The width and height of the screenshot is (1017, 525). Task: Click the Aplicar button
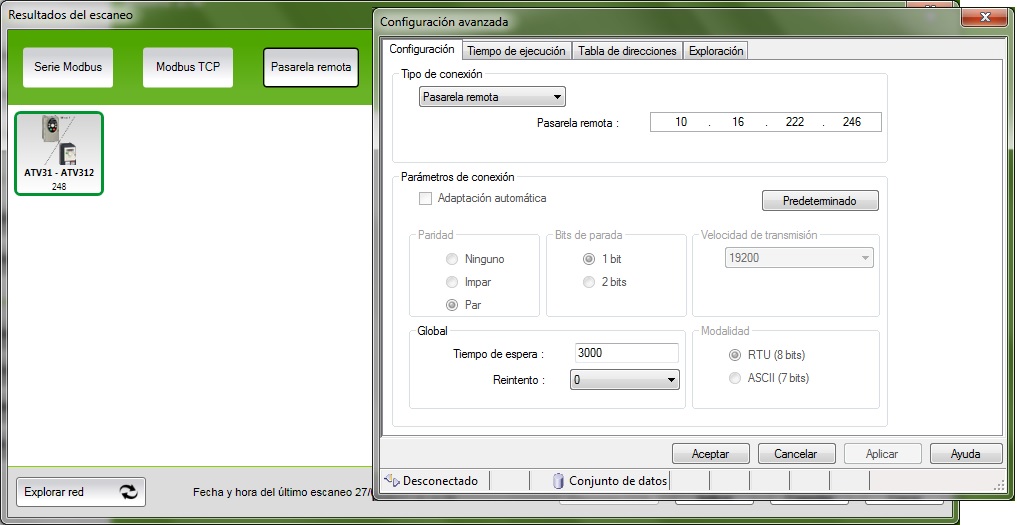pos(882,454)
